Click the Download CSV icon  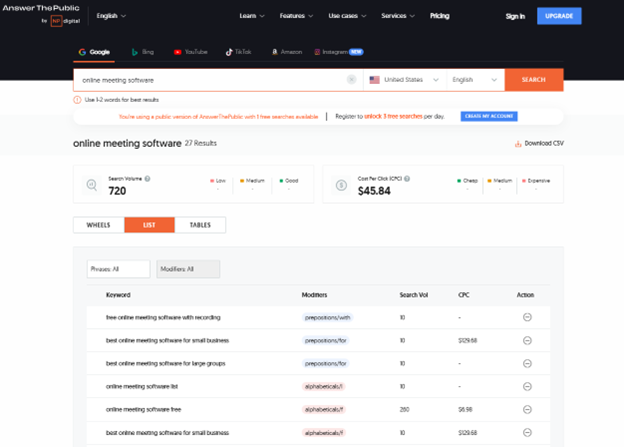[518, 144]
